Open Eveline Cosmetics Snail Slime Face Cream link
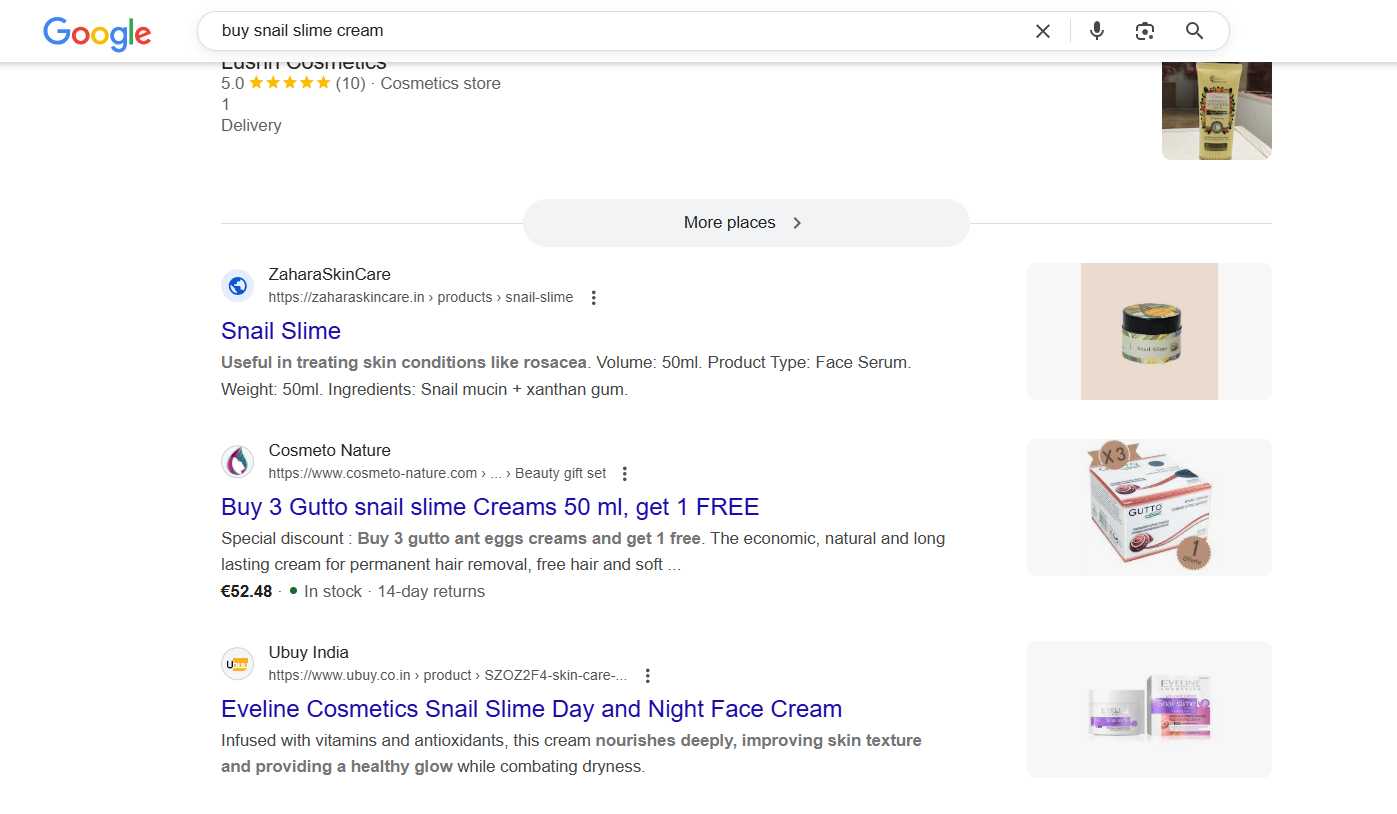1397x814 pixels. [531, 709]
